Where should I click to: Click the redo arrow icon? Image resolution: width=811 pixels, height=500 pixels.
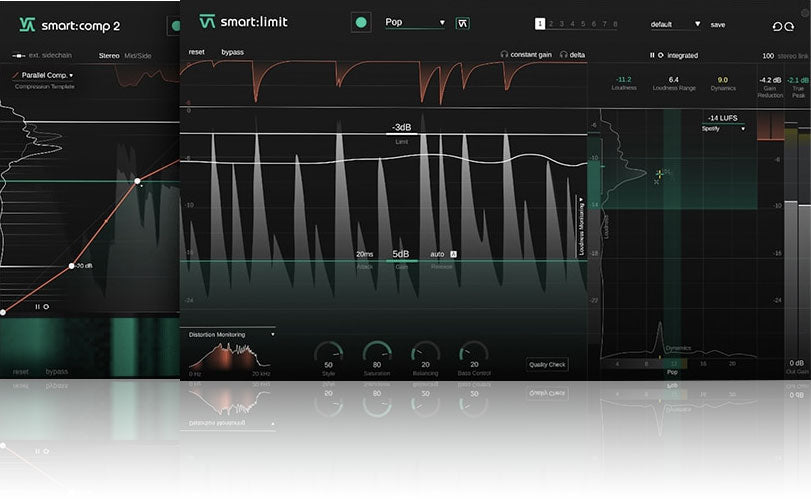coord(789,26)
